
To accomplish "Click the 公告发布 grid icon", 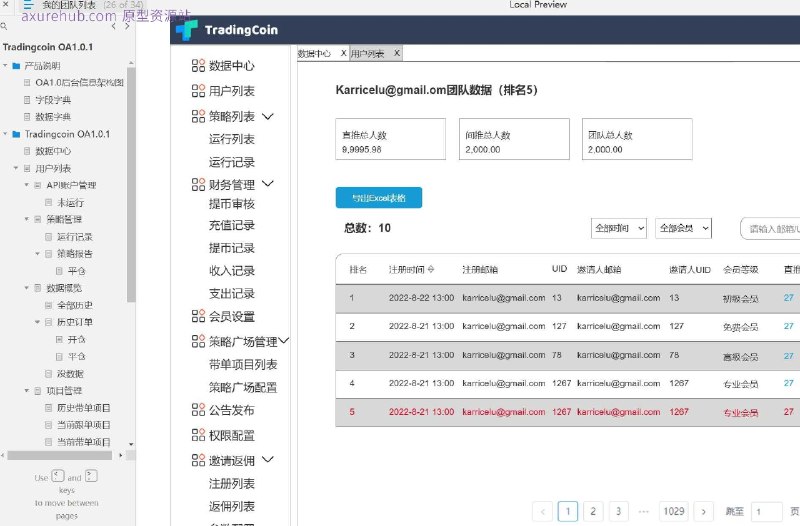I will (198, 410).
